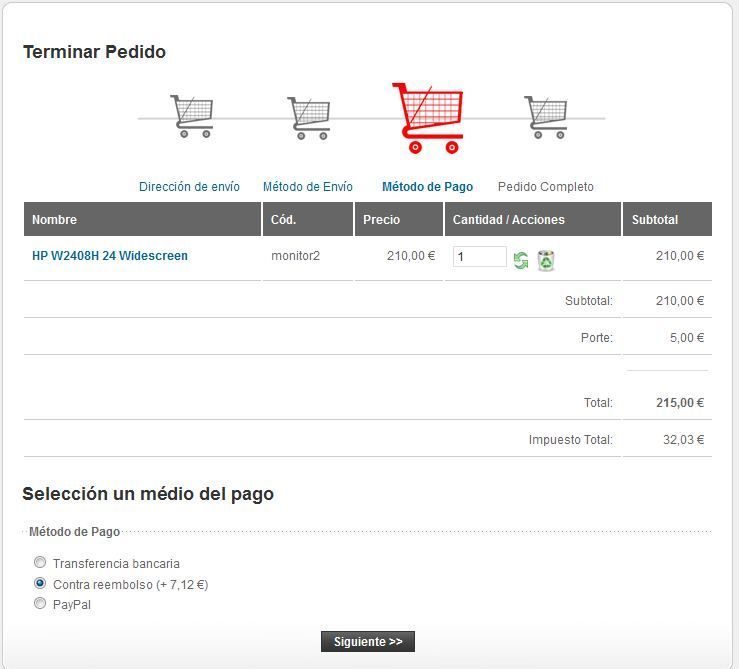Click the Subtotal column header
This screenshot has width=739, height=669.
[667, 219]
